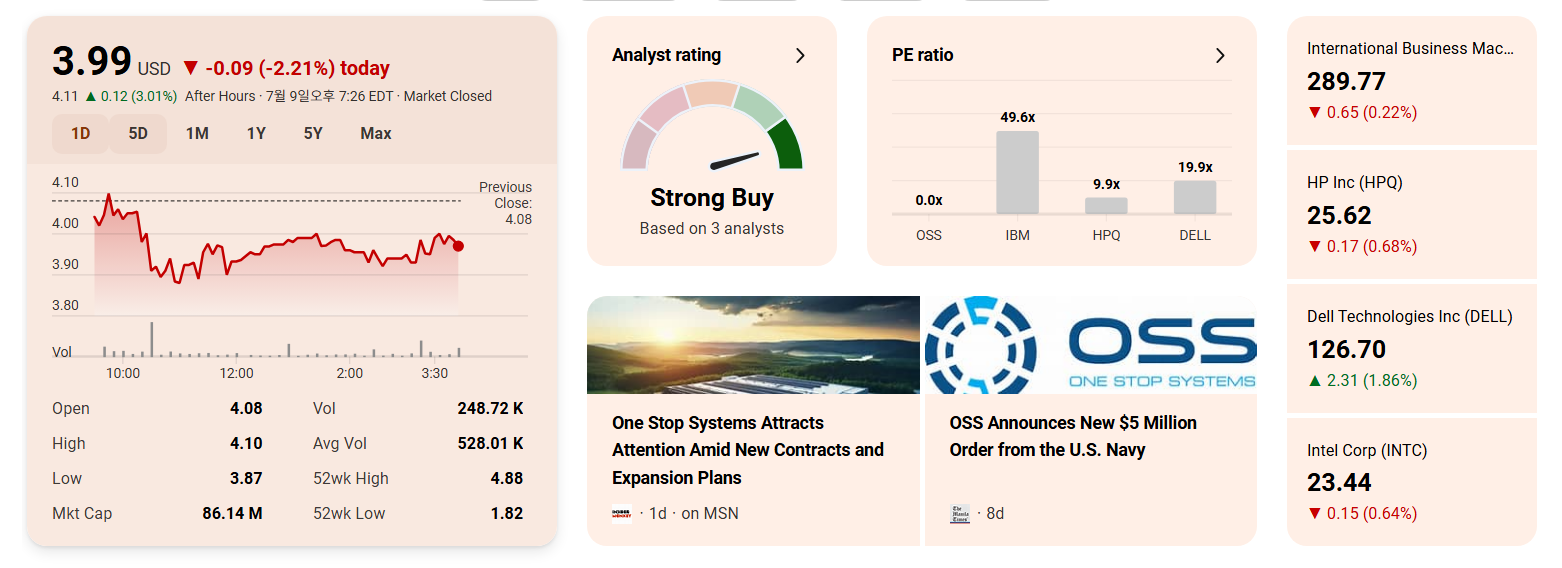Open PE ratio details chevron
The width and height of the screenshot is (1562, 568).
[1220, 56]
